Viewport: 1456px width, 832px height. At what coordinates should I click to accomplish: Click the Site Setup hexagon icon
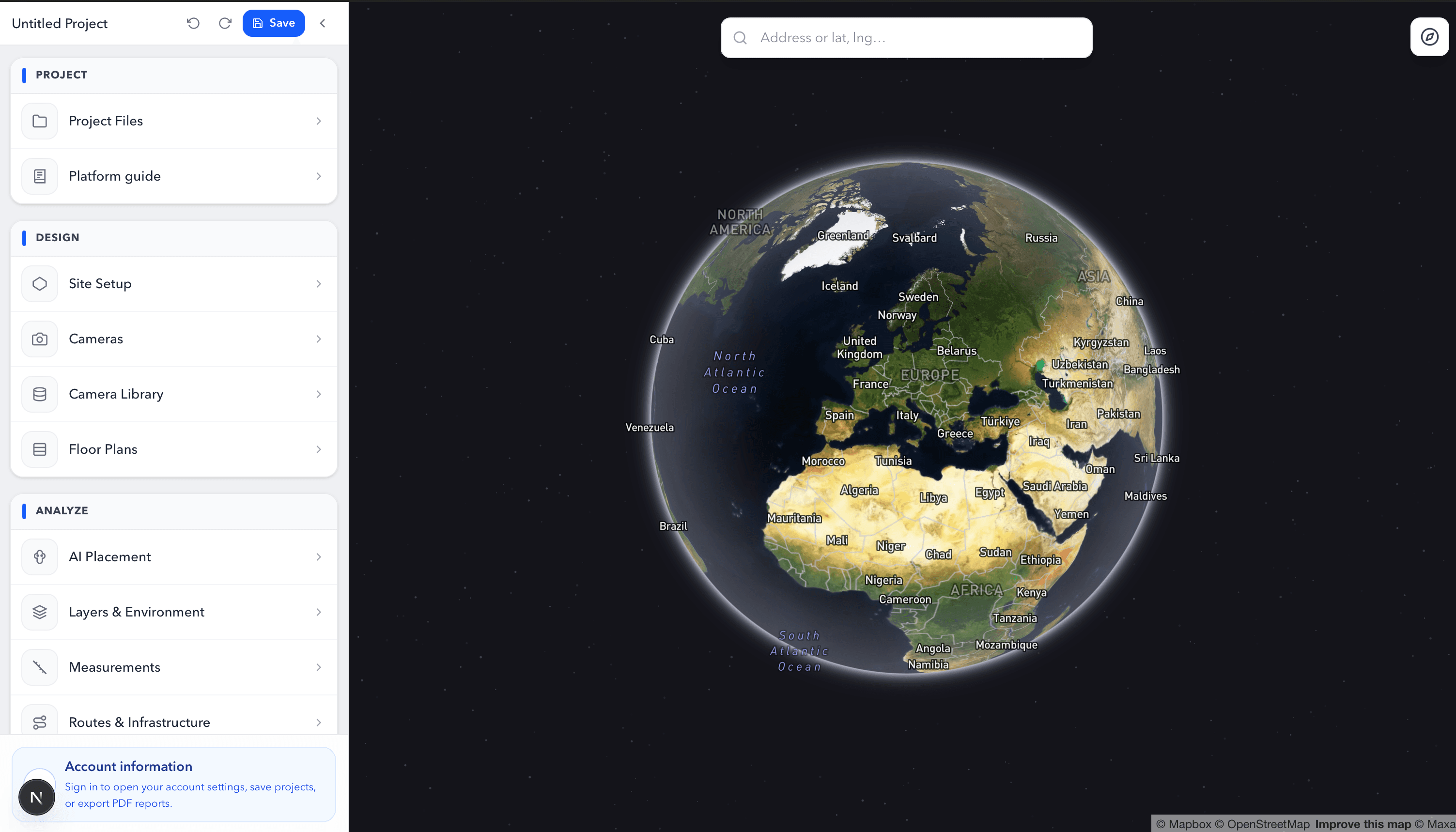(x=39, y=283)
